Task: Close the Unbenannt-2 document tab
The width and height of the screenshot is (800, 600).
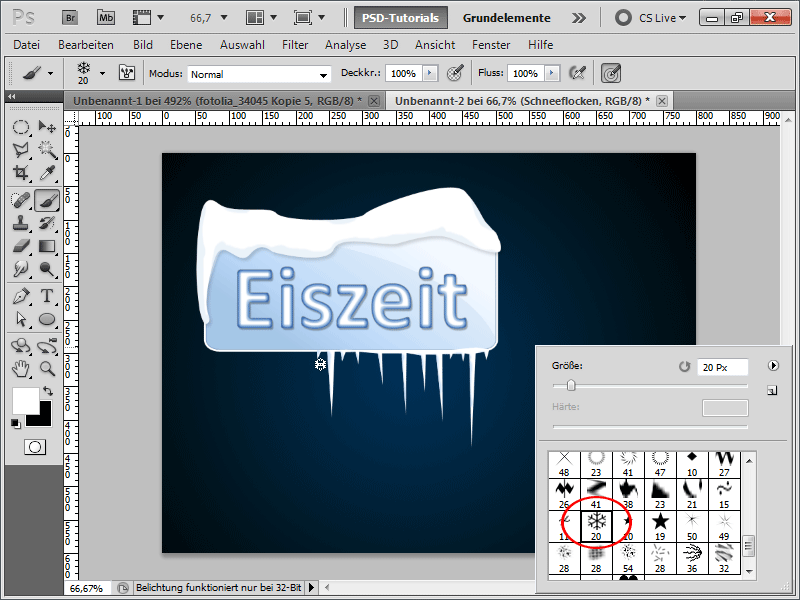Action: point(662,101)
